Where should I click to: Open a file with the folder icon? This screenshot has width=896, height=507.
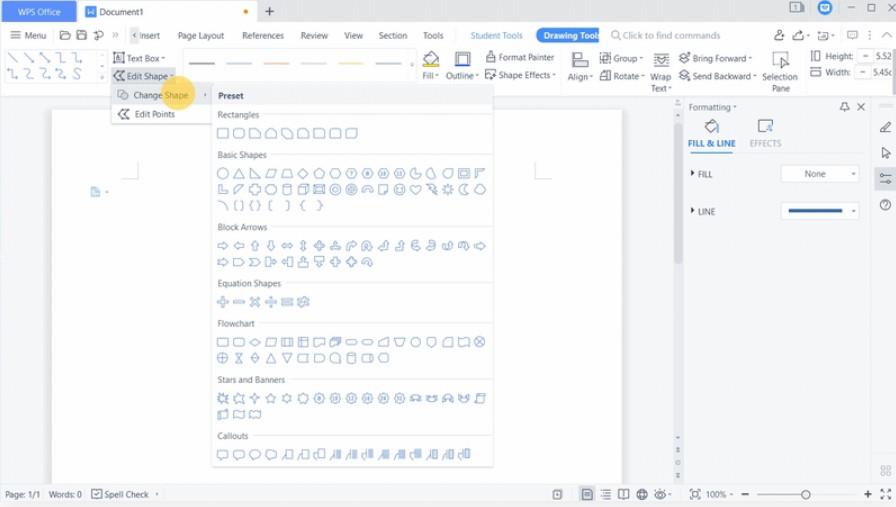[x=65, y=35]
